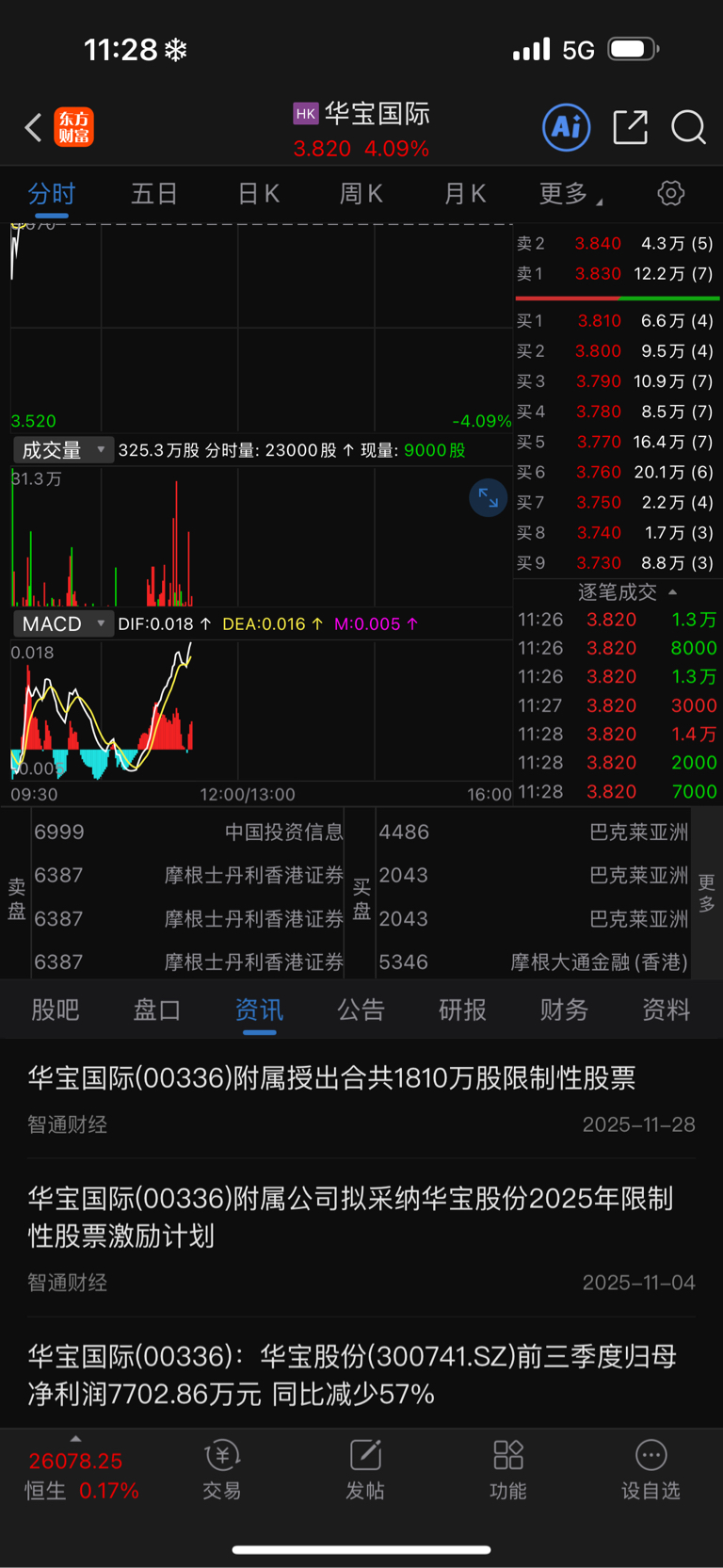Expand the 恒生 index bar arrow
The width and height of the screenshot is (723, 1568).
75,1439
